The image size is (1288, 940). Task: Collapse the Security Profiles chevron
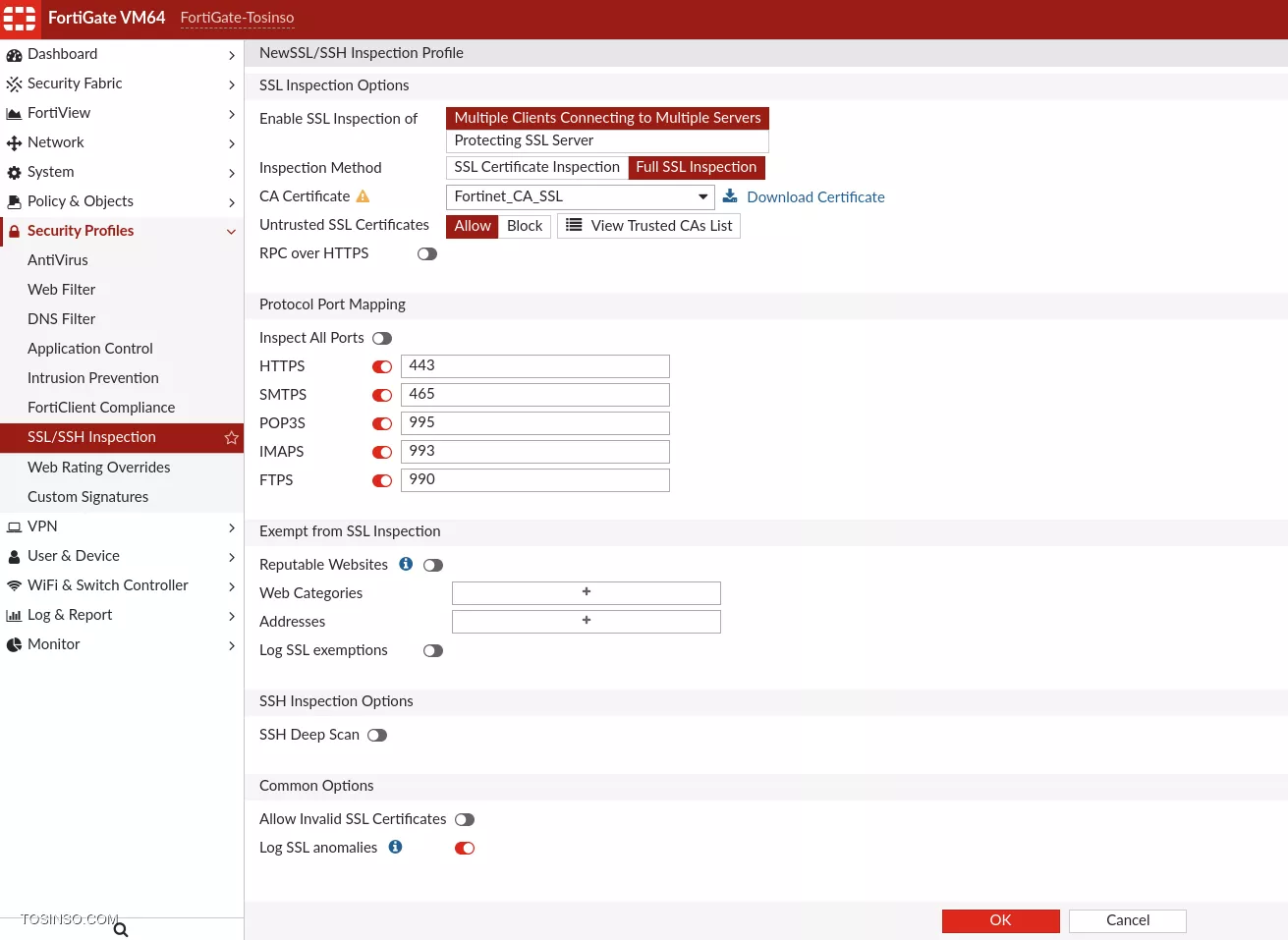point(232,232)
